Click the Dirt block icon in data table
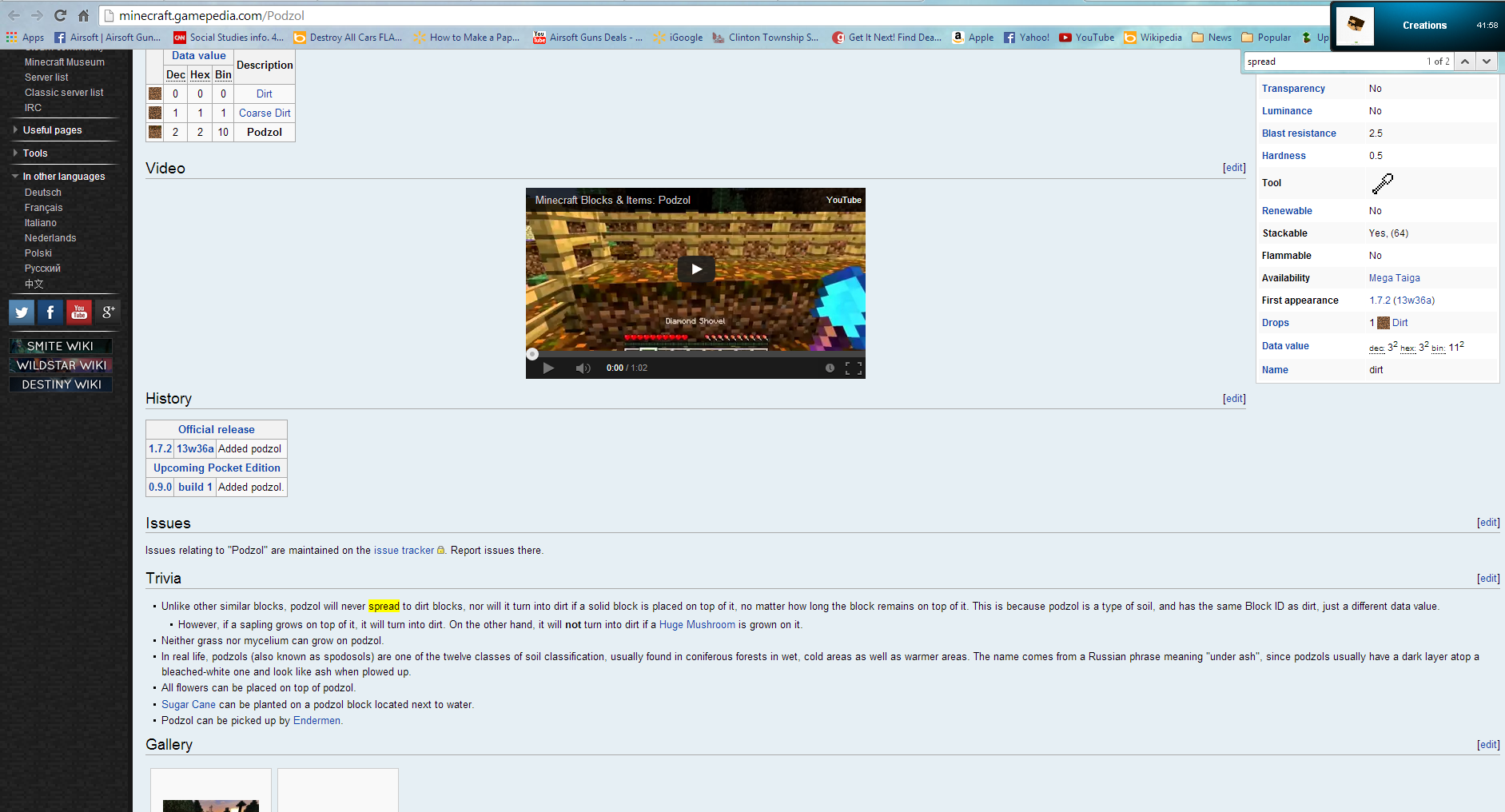 [155, 94]
